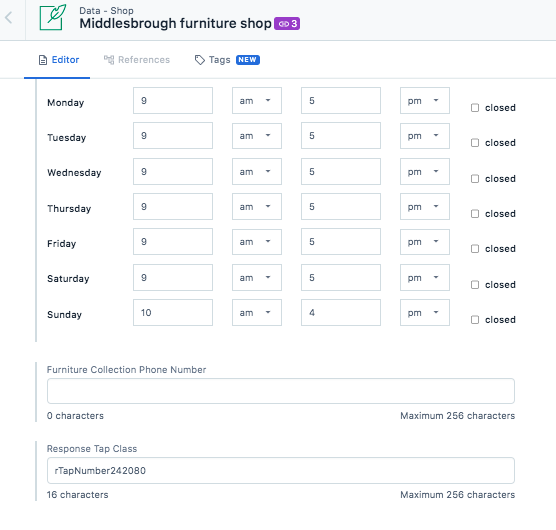Open Wednesday closing pm dropdown

[x=425, y=172]
